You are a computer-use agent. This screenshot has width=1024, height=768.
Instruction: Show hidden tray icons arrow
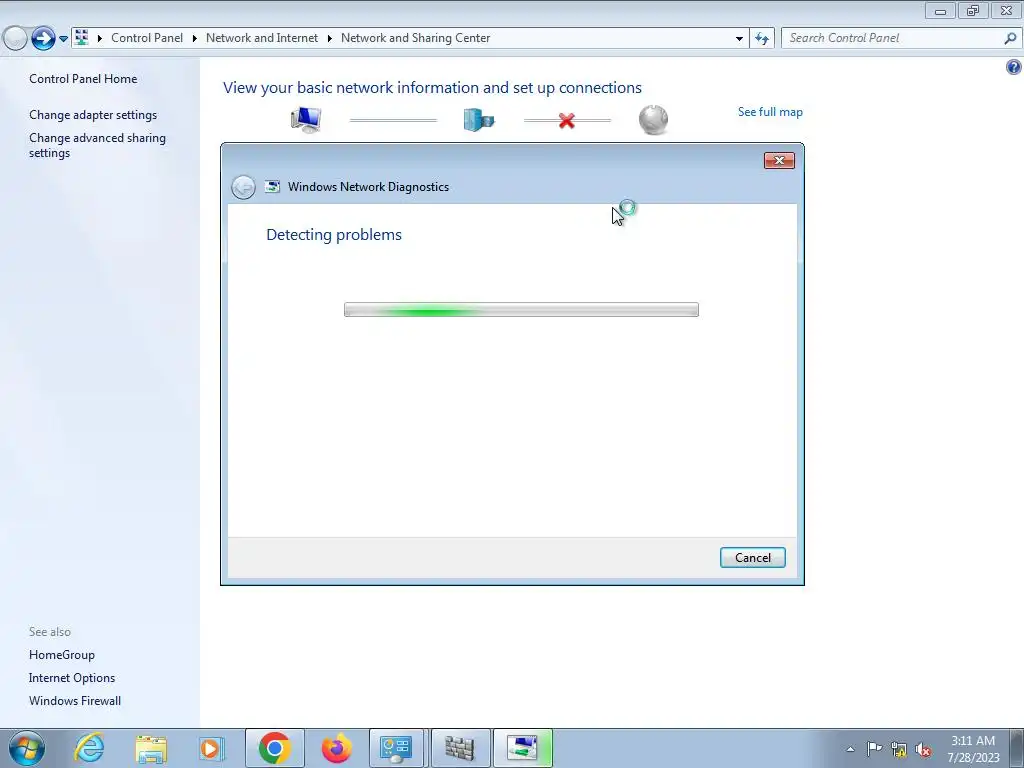click(x=850, y=749)
